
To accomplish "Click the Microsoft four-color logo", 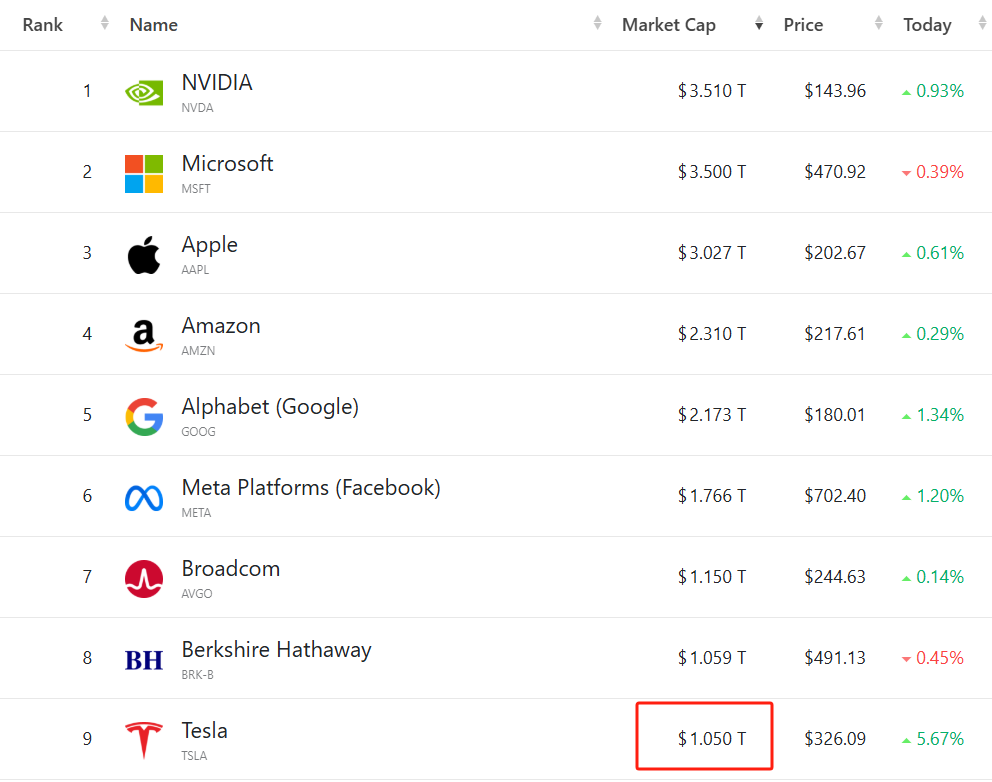I will (x=144, y=173).
